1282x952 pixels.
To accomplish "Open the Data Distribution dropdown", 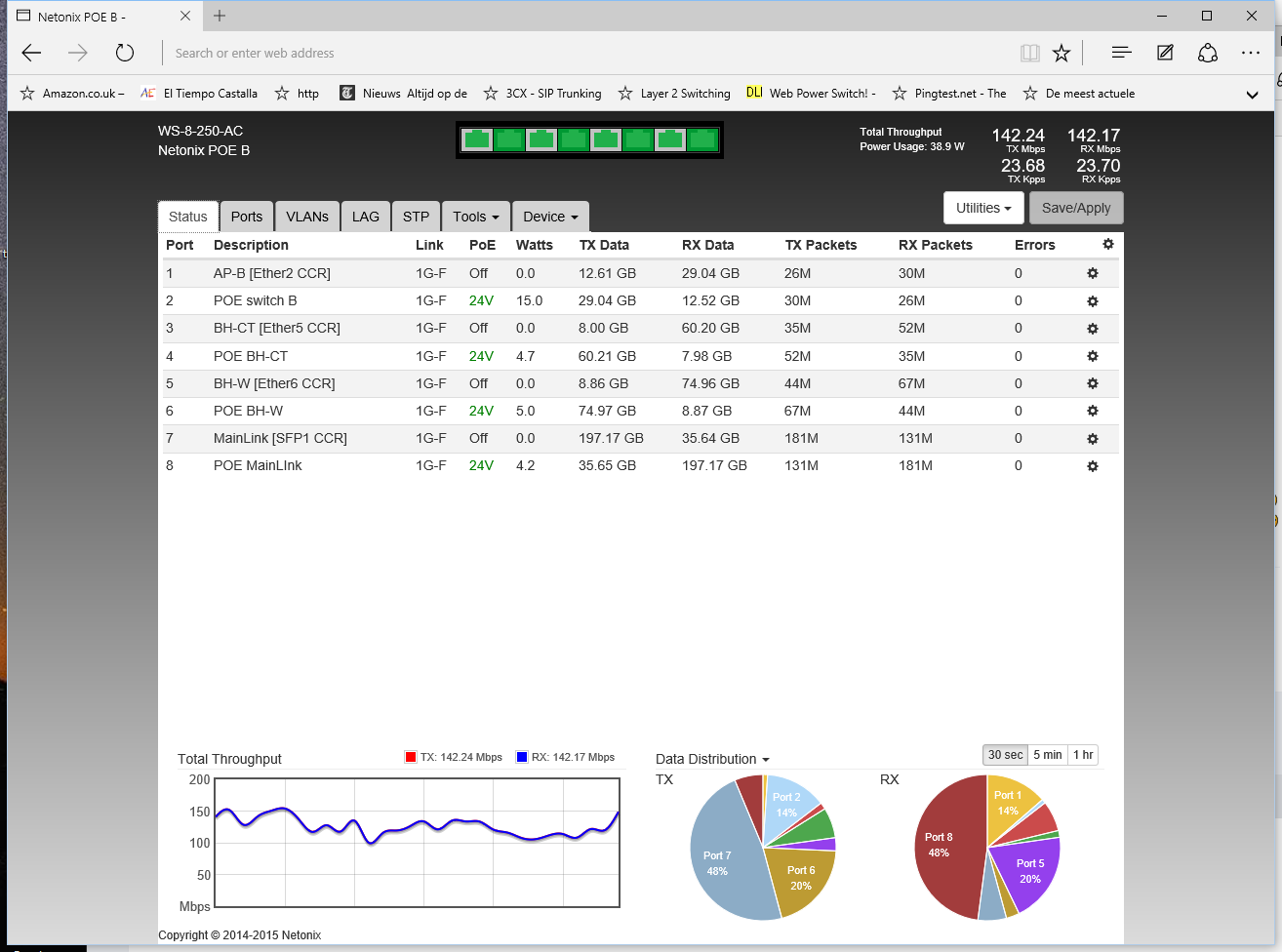I will point(712,759).
